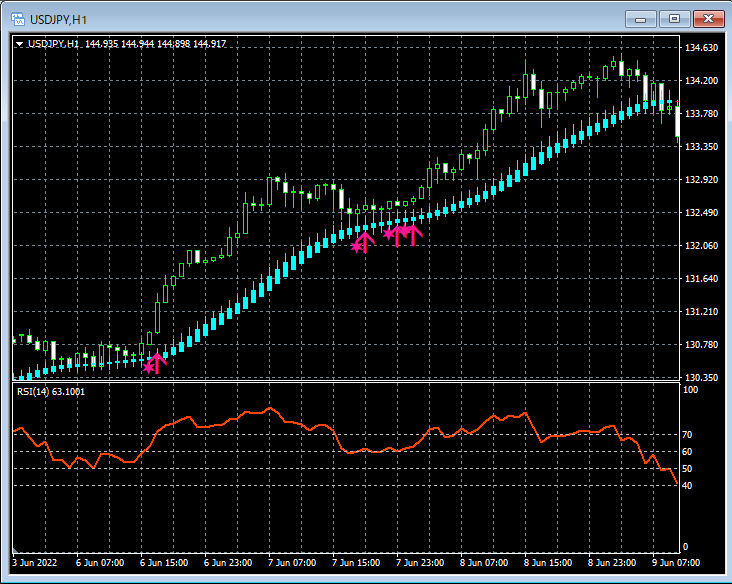Click the 132.490 price axis label
The width and height of the screenshot is (732, 584).
tap(701, 212)
